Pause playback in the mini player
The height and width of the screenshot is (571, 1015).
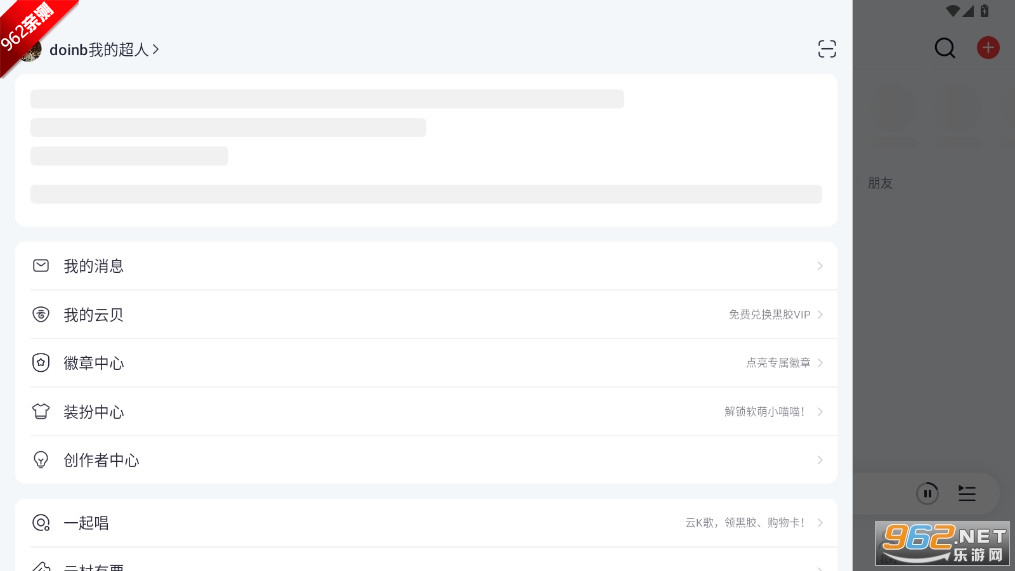(x=927, y=493)
